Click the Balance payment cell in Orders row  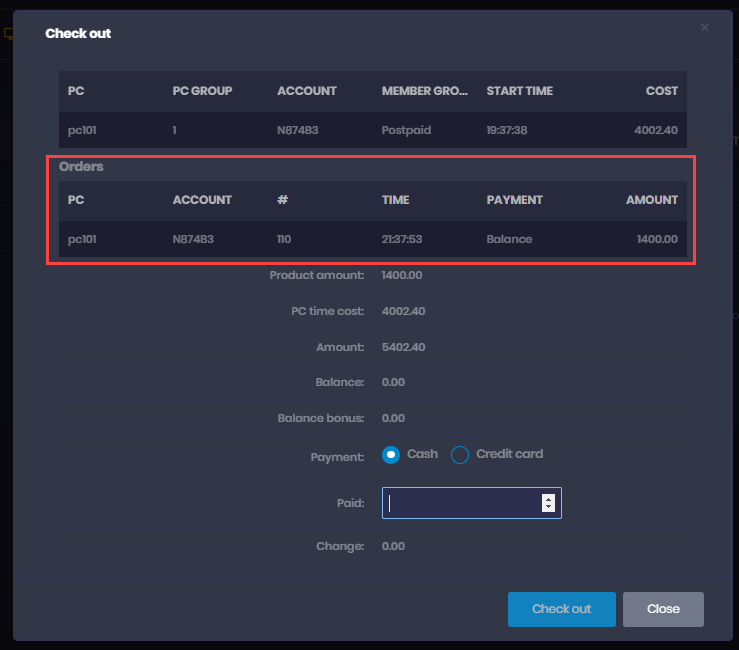pos(509,239)
